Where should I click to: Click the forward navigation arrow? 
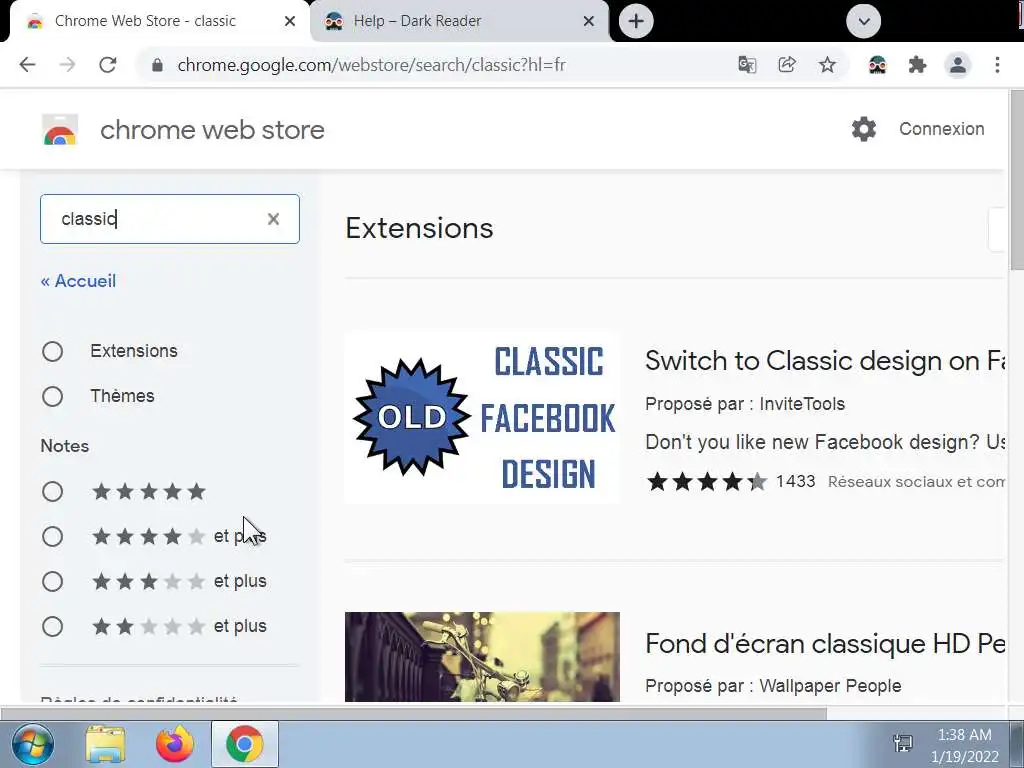67,65
